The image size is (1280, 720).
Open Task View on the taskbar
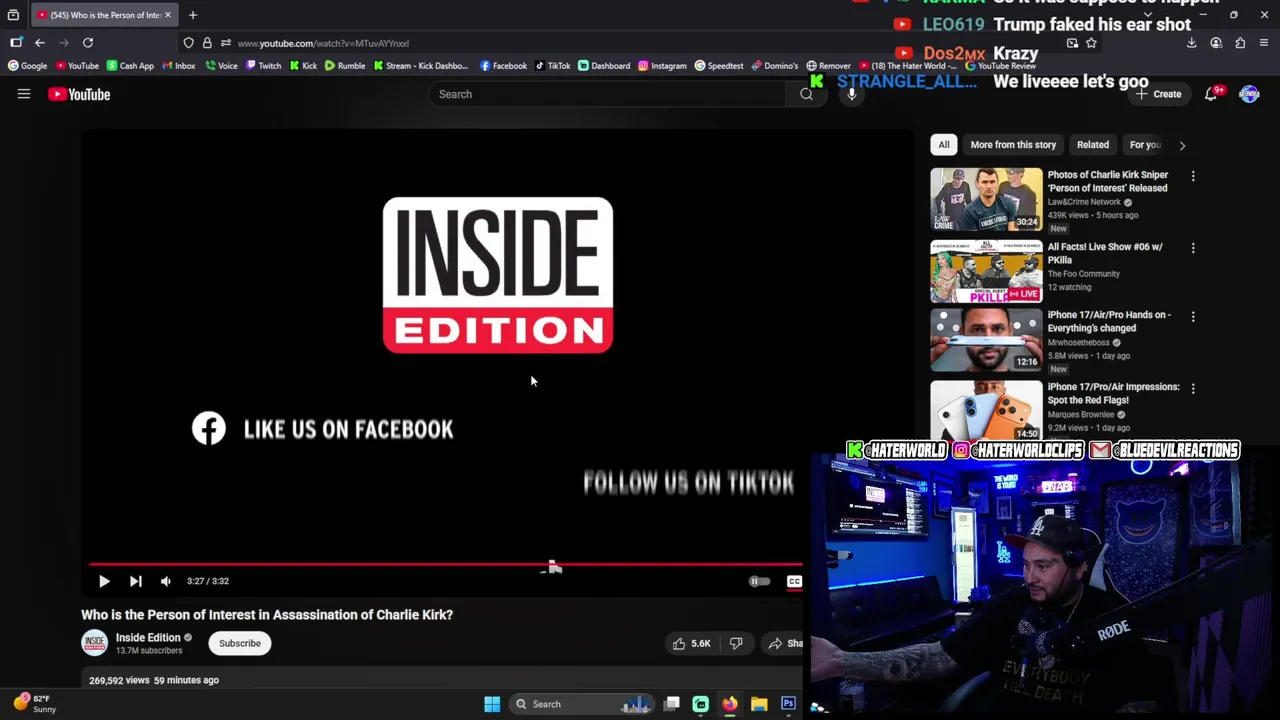[x=672, y=704]
